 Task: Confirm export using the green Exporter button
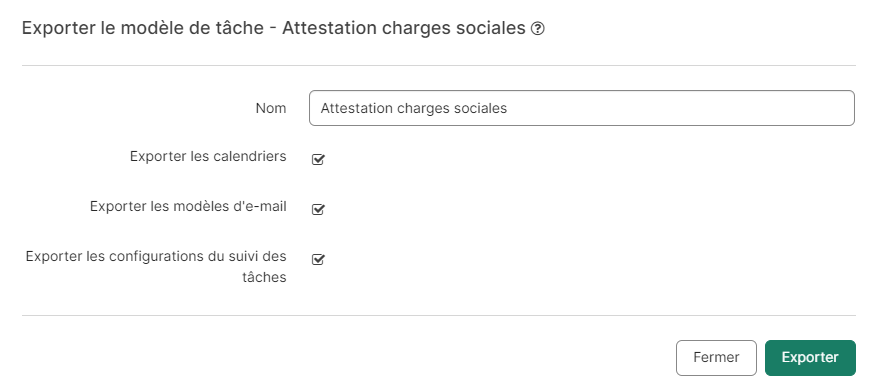point(810,357)
